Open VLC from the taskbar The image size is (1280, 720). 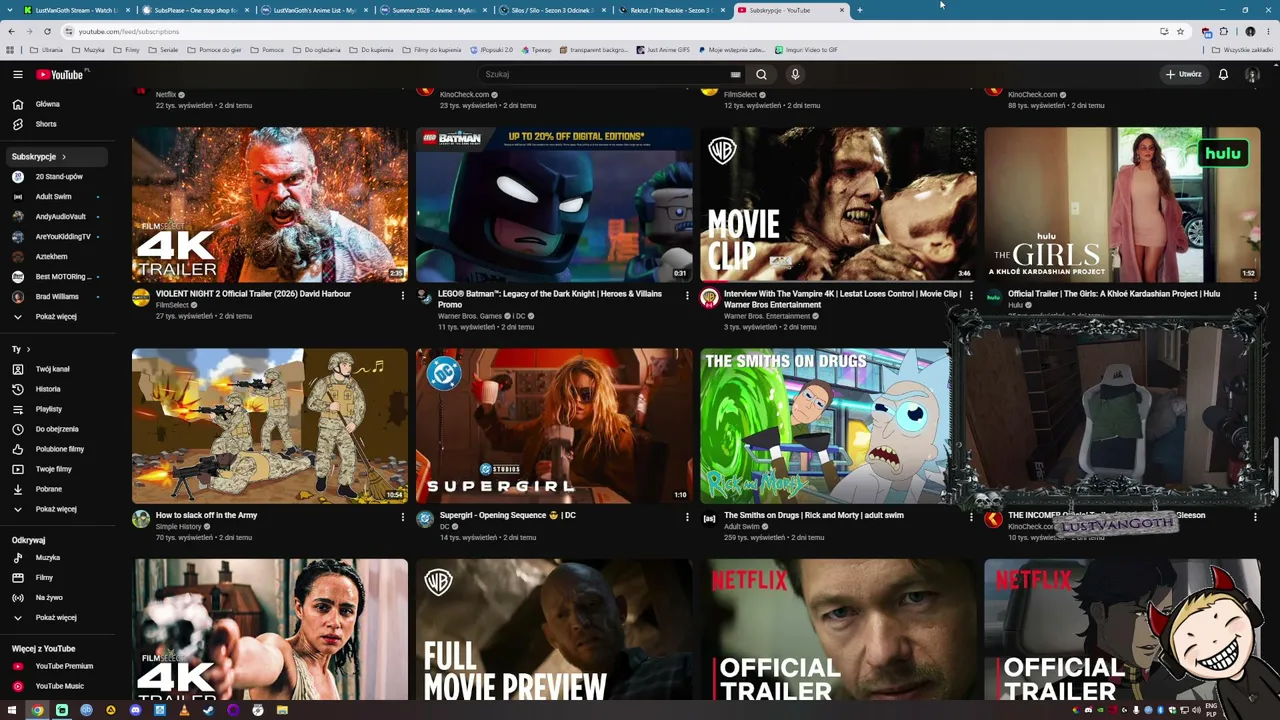pos(184,710)
